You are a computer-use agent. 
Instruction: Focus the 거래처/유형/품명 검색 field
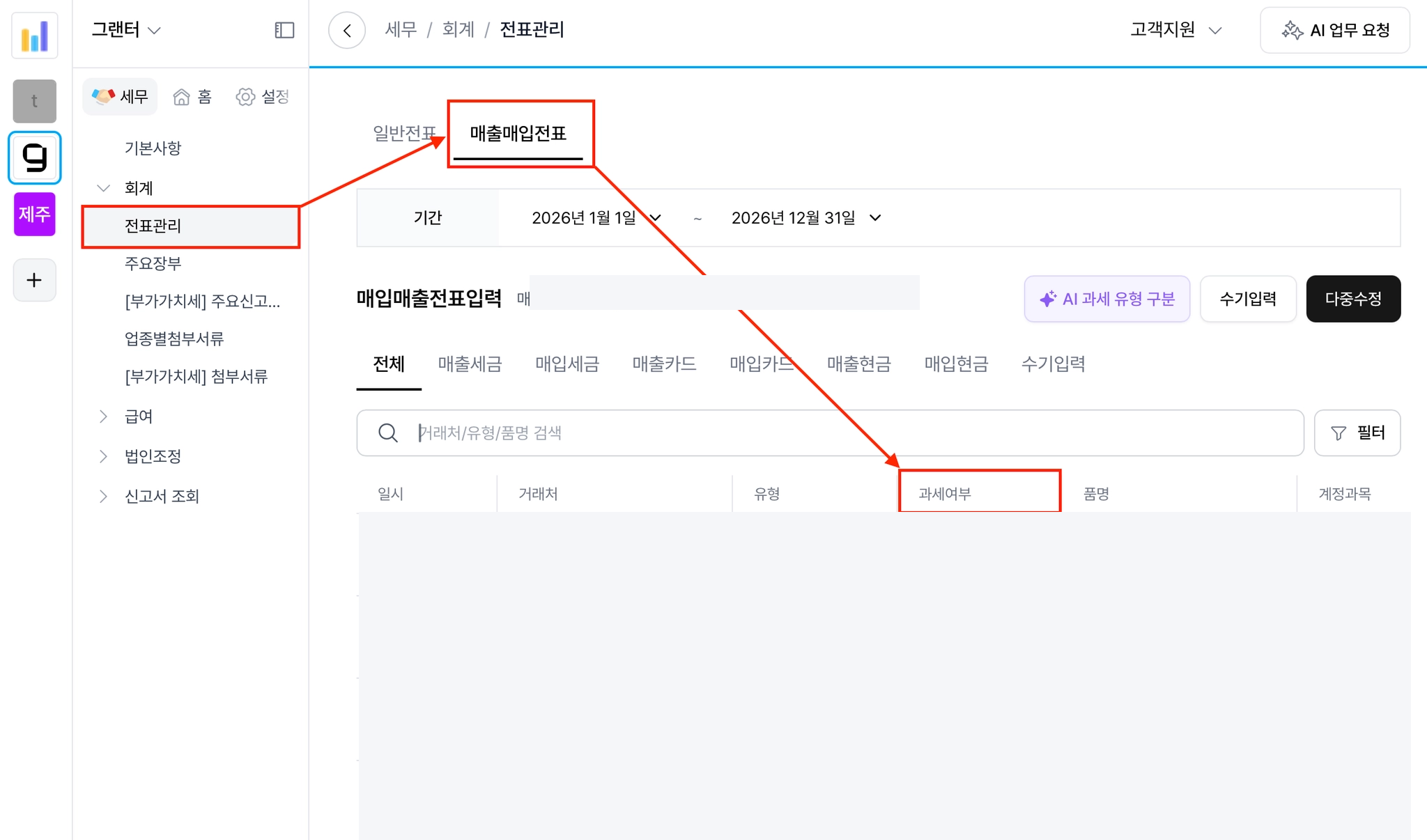click(831, 433)
